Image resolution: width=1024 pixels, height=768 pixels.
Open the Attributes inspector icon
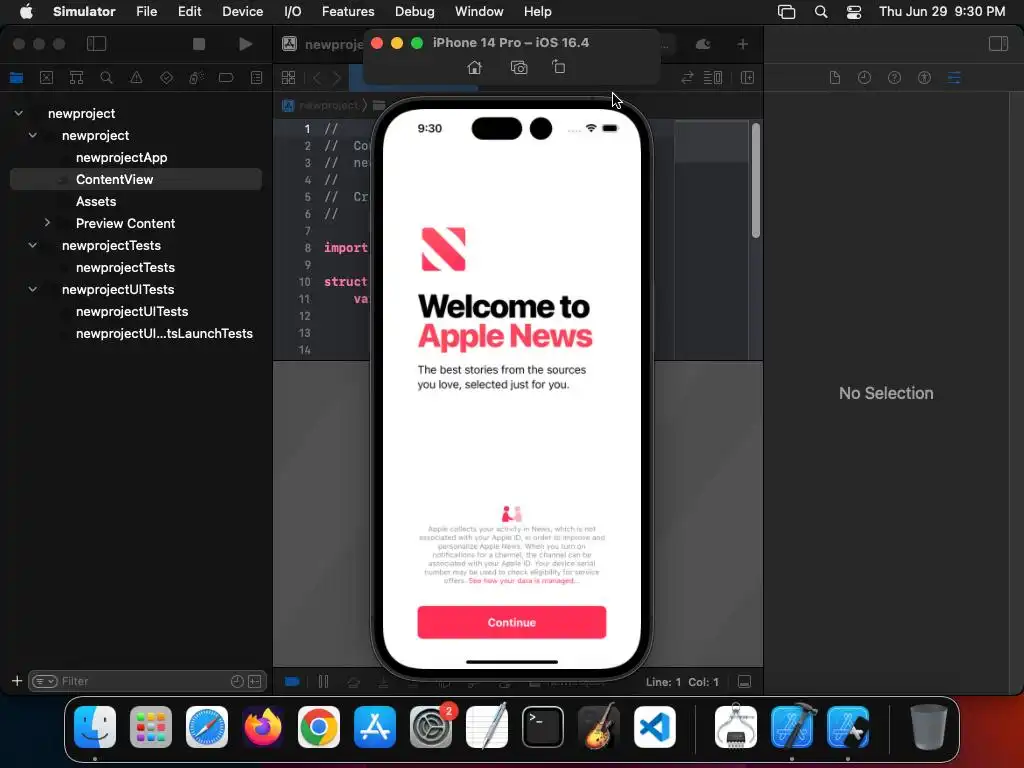click(x=954, y=78)
